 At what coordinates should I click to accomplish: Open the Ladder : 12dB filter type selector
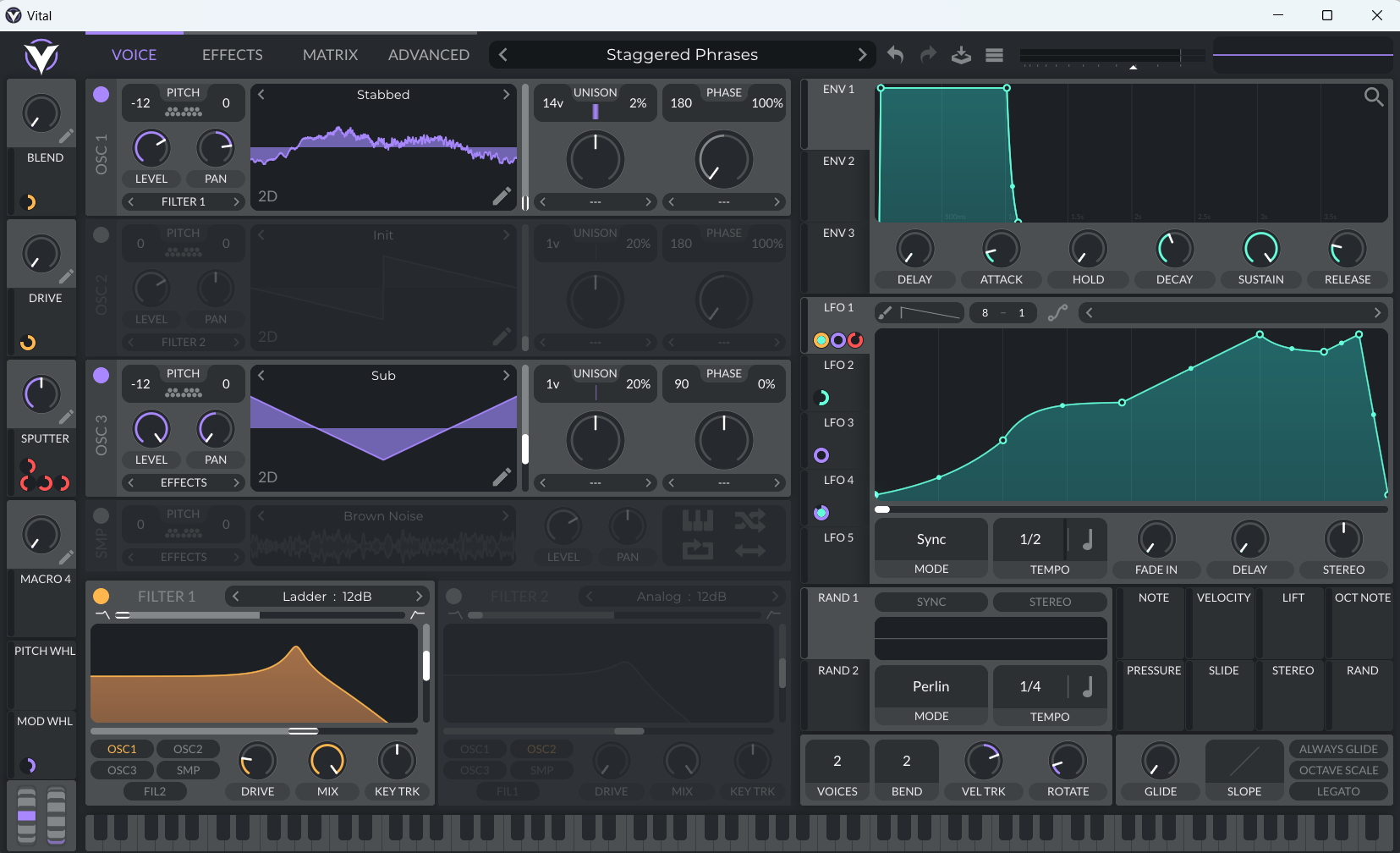point(327,597)
